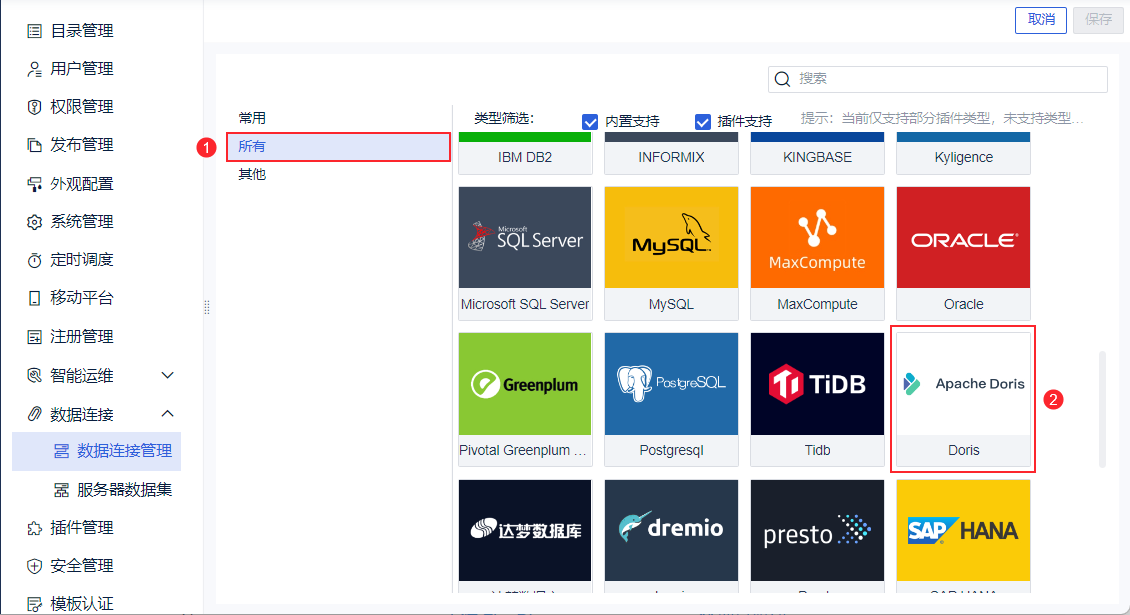Click the 移动平台 phone icon
Screen dimensions: 1130x615
tap(34, 298)
